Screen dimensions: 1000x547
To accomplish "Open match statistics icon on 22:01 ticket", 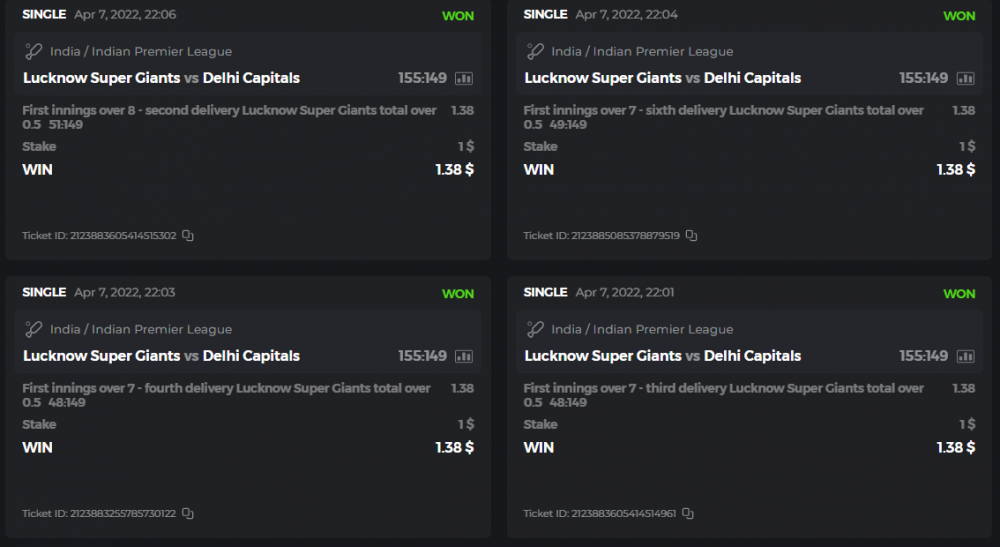I will coord(965,356).
